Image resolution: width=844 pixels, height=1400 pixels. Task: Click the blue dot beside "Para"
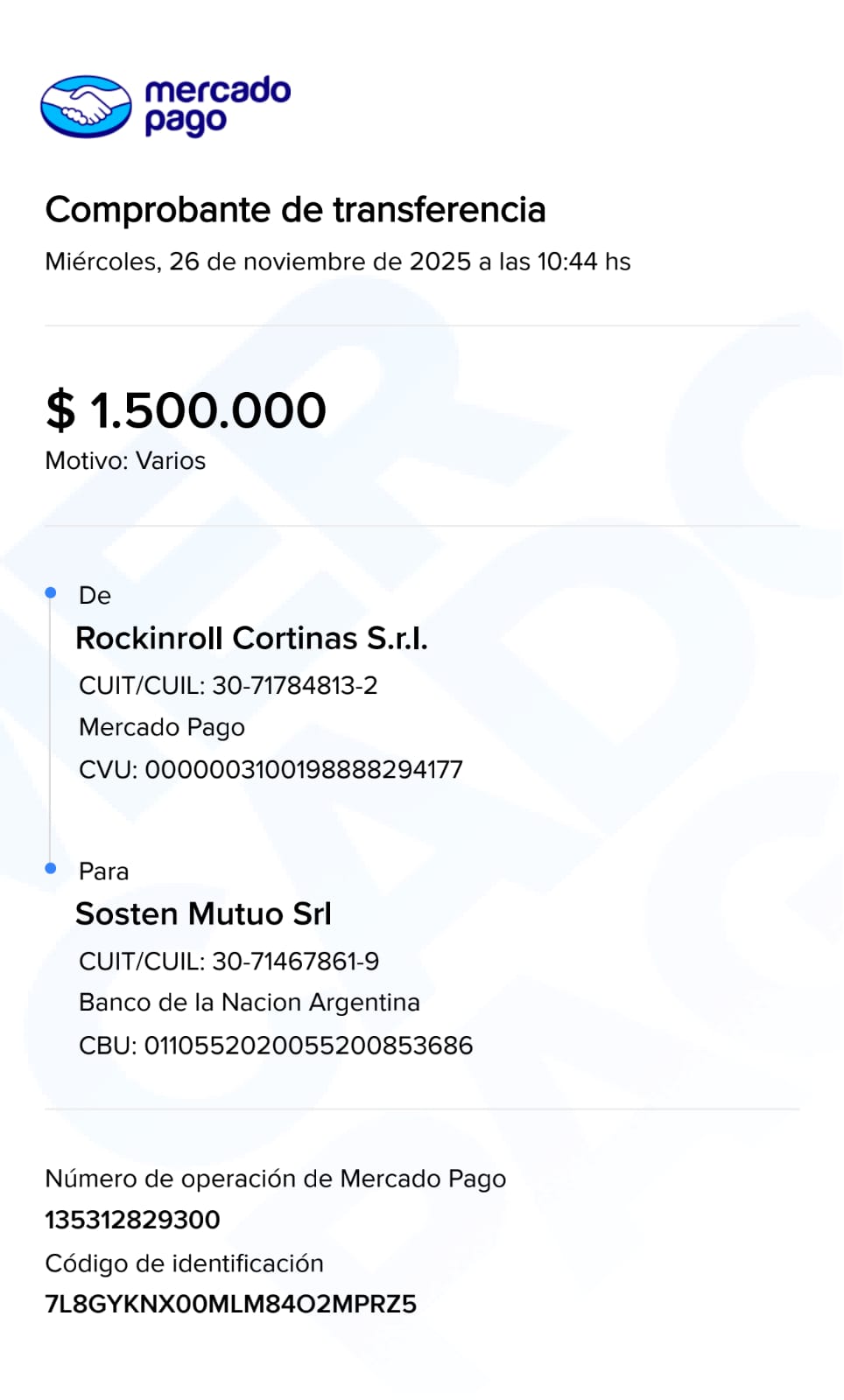click(x=51, y=868)
